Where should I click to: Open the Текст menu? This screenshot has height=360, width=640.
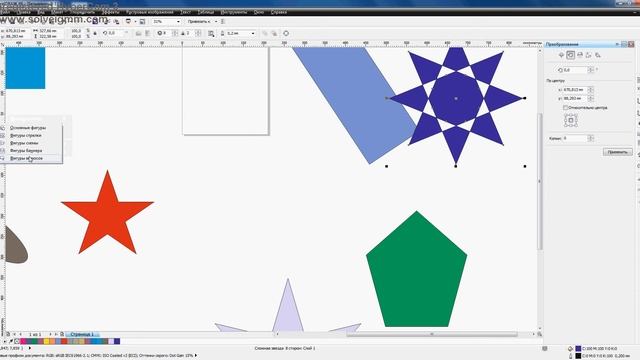point(186,12)
